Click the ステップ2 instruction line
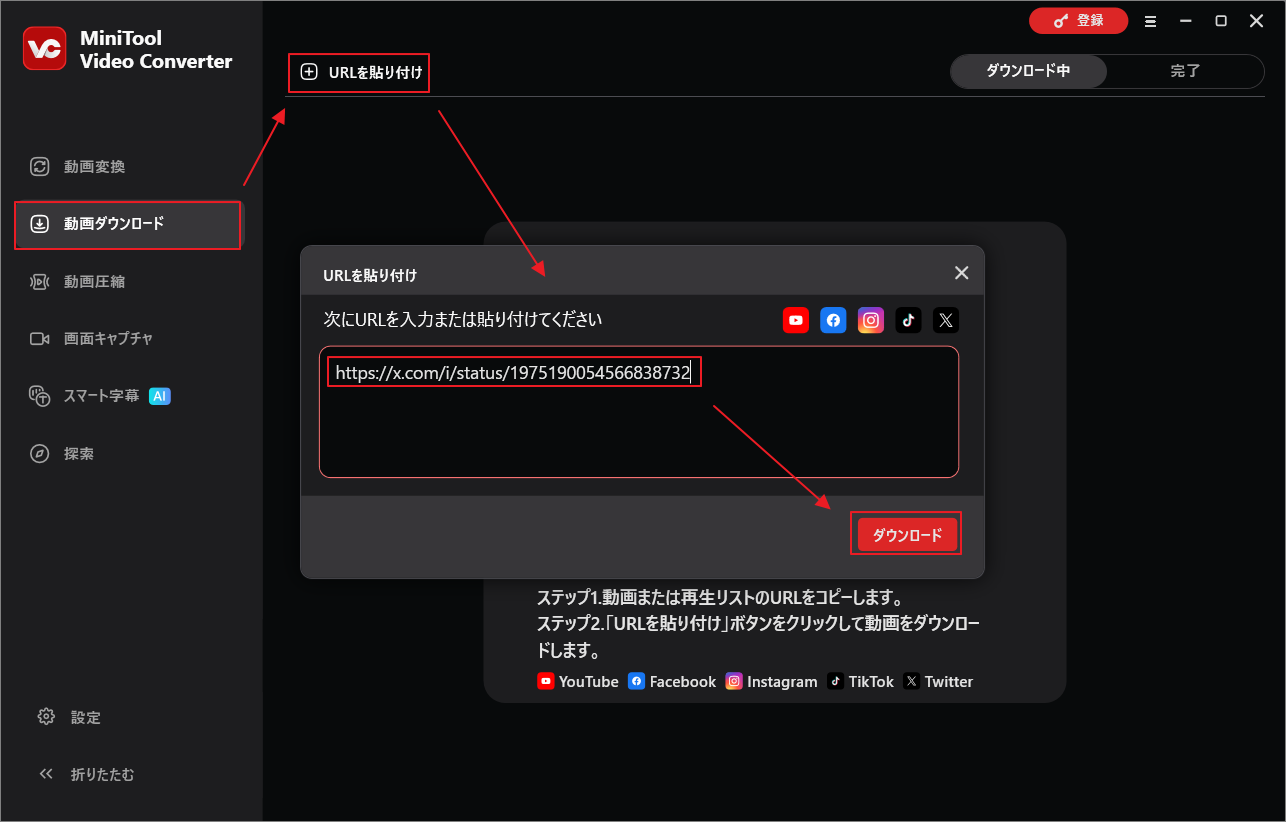The width and height of the screenshot is (1286, 822). click(x=758, y=638)
